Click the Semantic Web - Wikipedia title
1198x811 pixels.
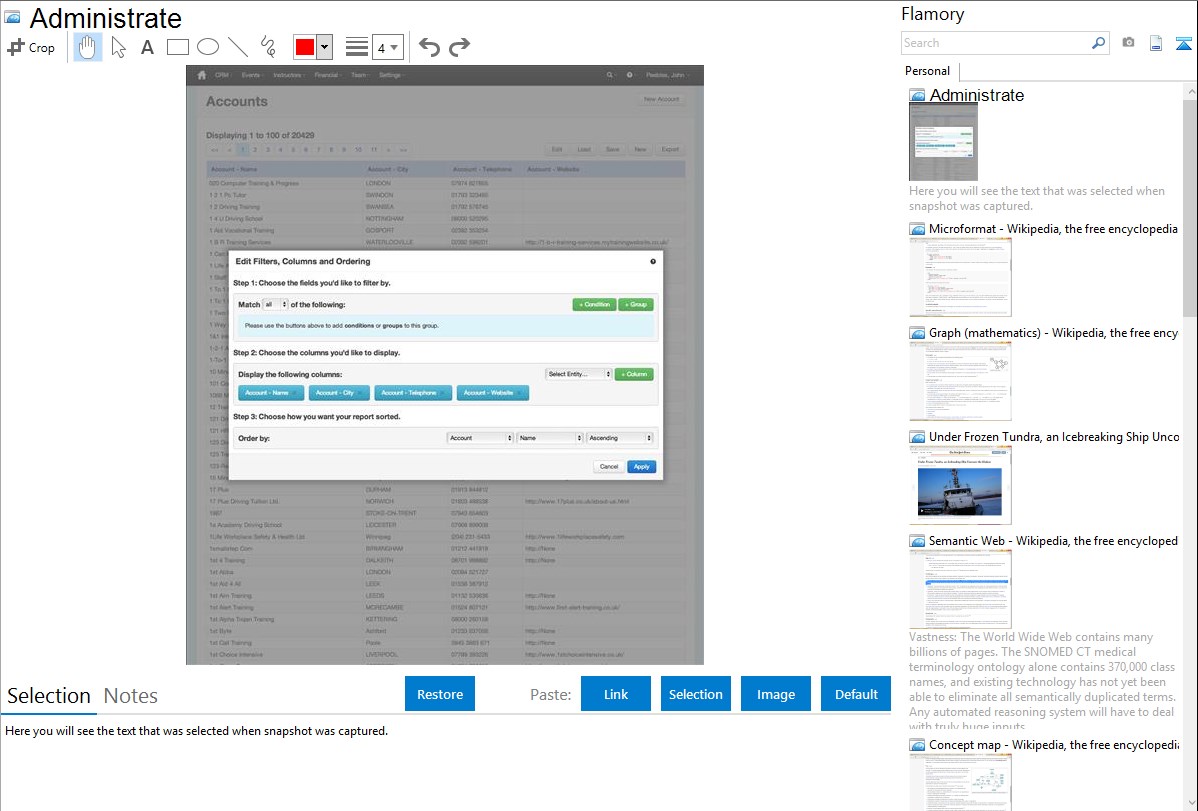1053,540
